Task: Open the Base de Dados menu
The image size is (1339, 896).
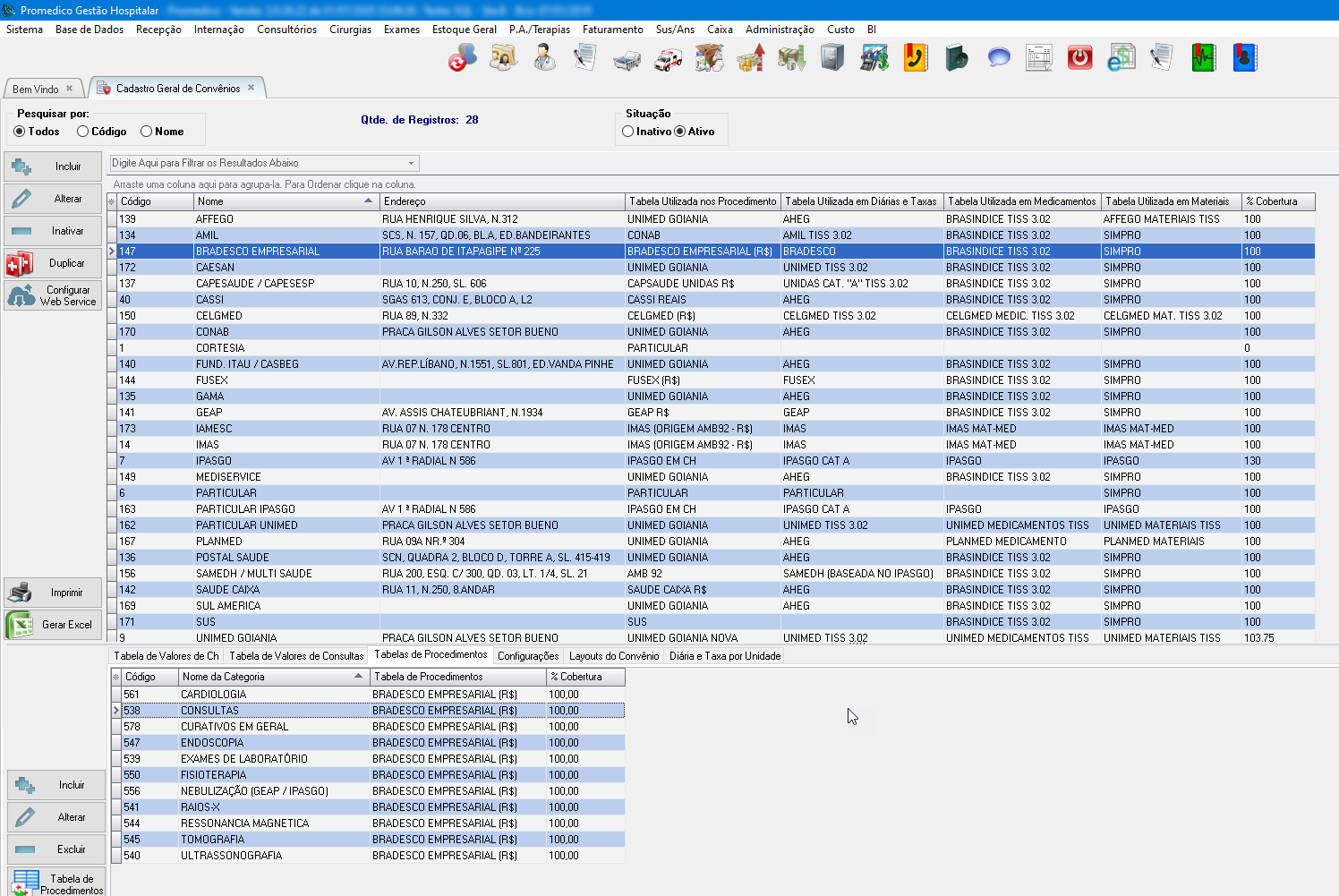Action: point(90,30)
